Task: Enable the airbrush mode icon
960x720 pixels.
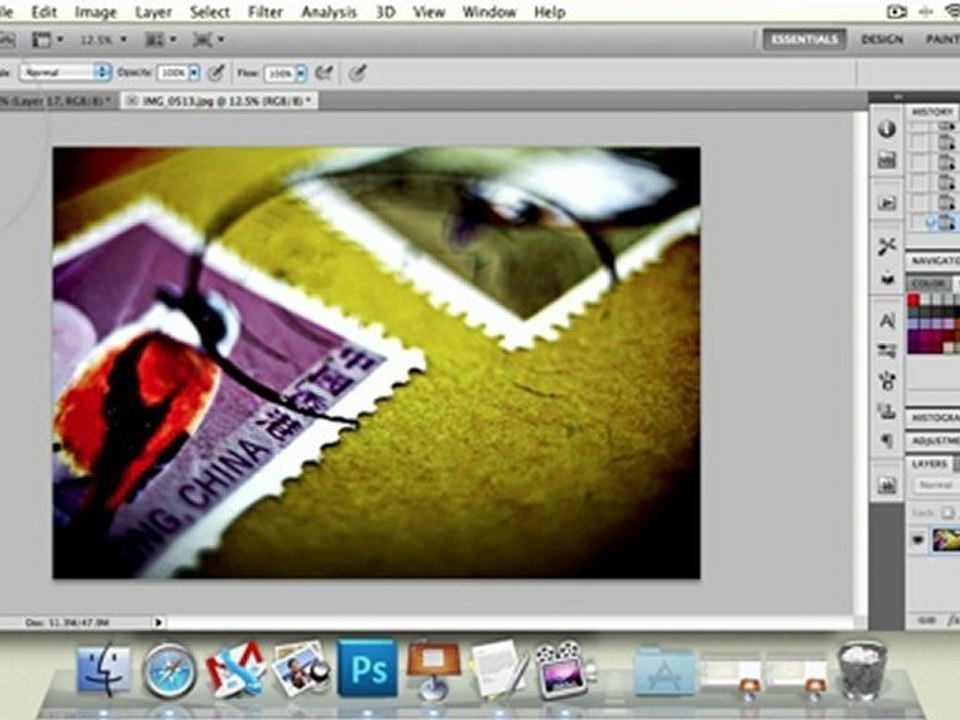Action: pos(324,73)
